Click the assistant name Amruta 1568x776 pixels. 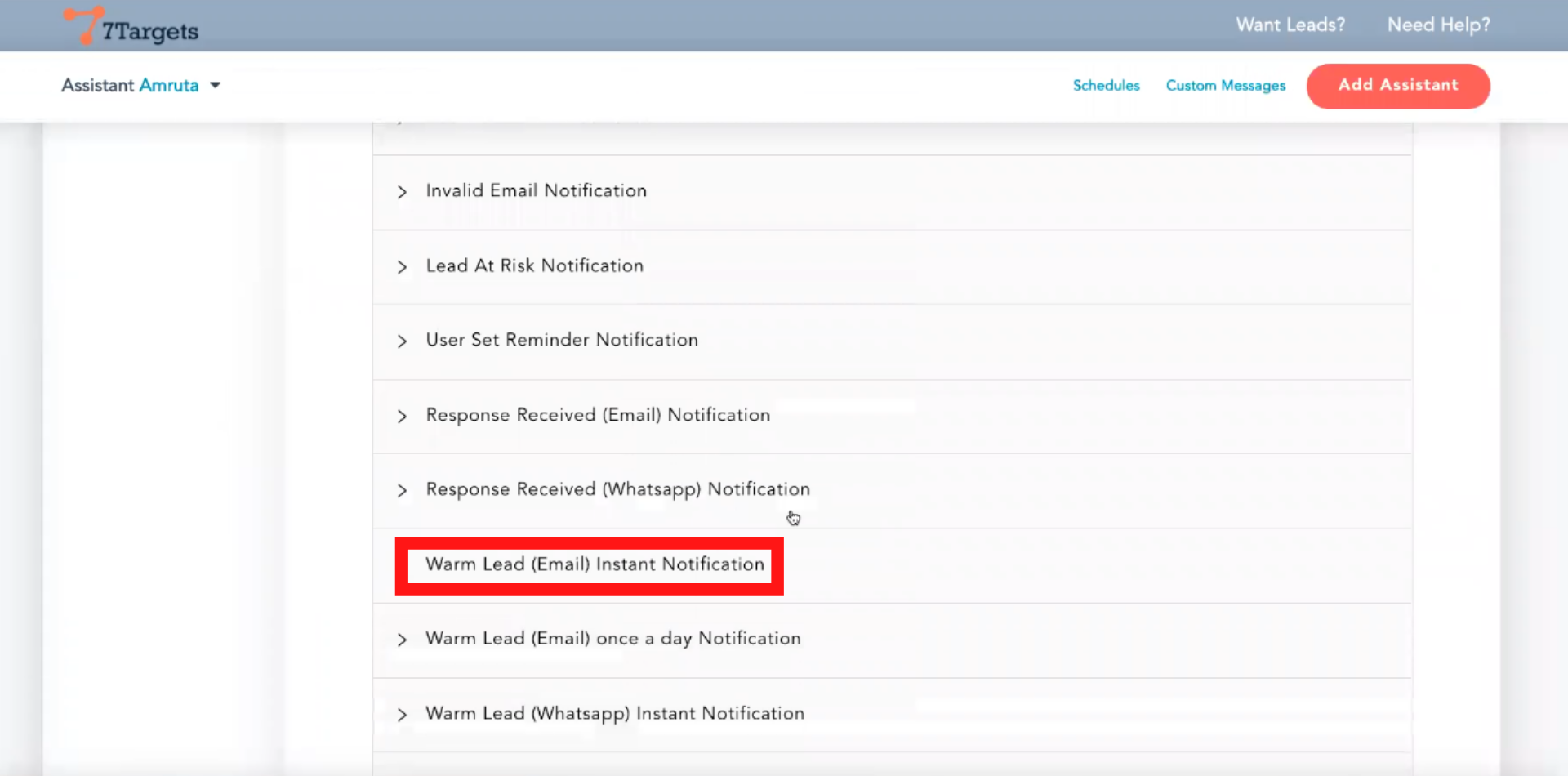click(169, 85)
